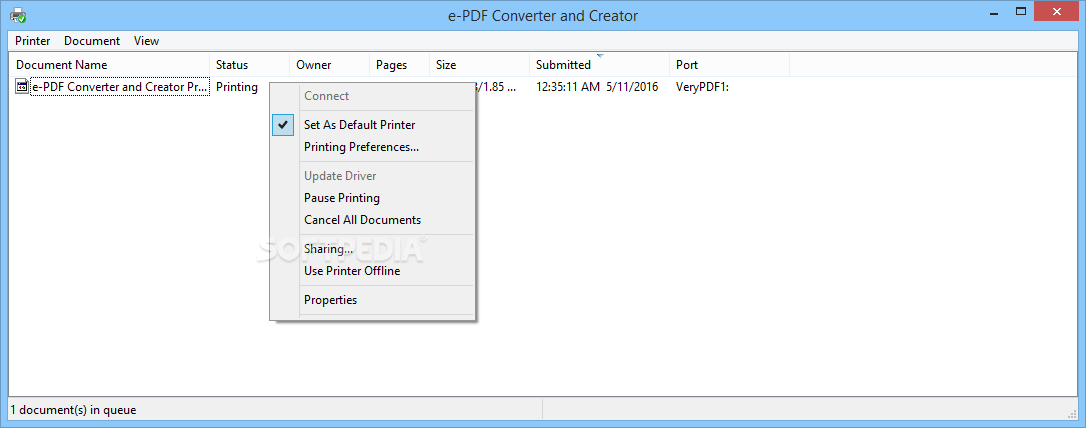1086x428 pixels.
Task: Click the document icon beside e-PDF job
Action: click(x=22, y=87)
